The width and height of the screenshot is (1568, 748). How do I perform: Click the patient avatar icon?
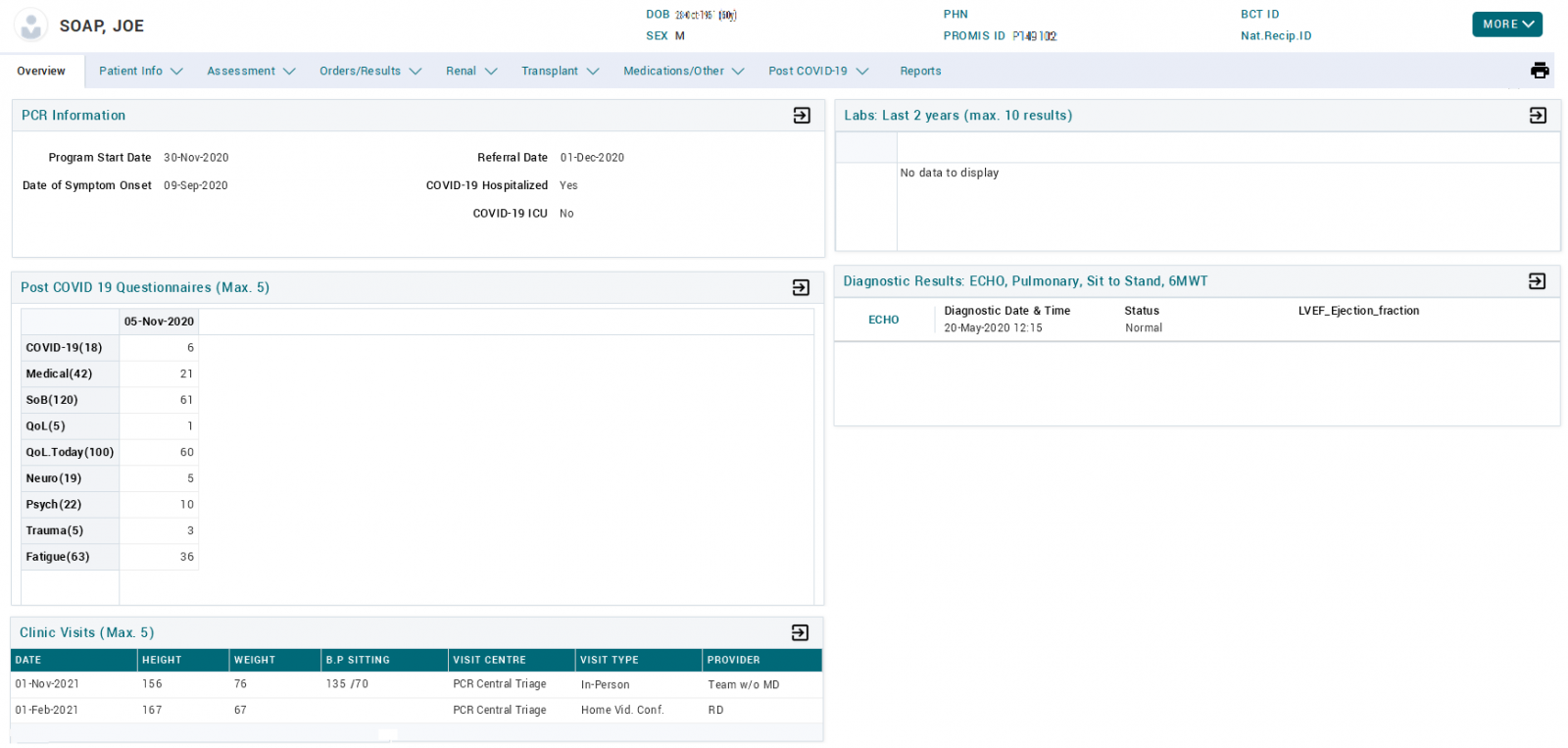tap(31, 25)
